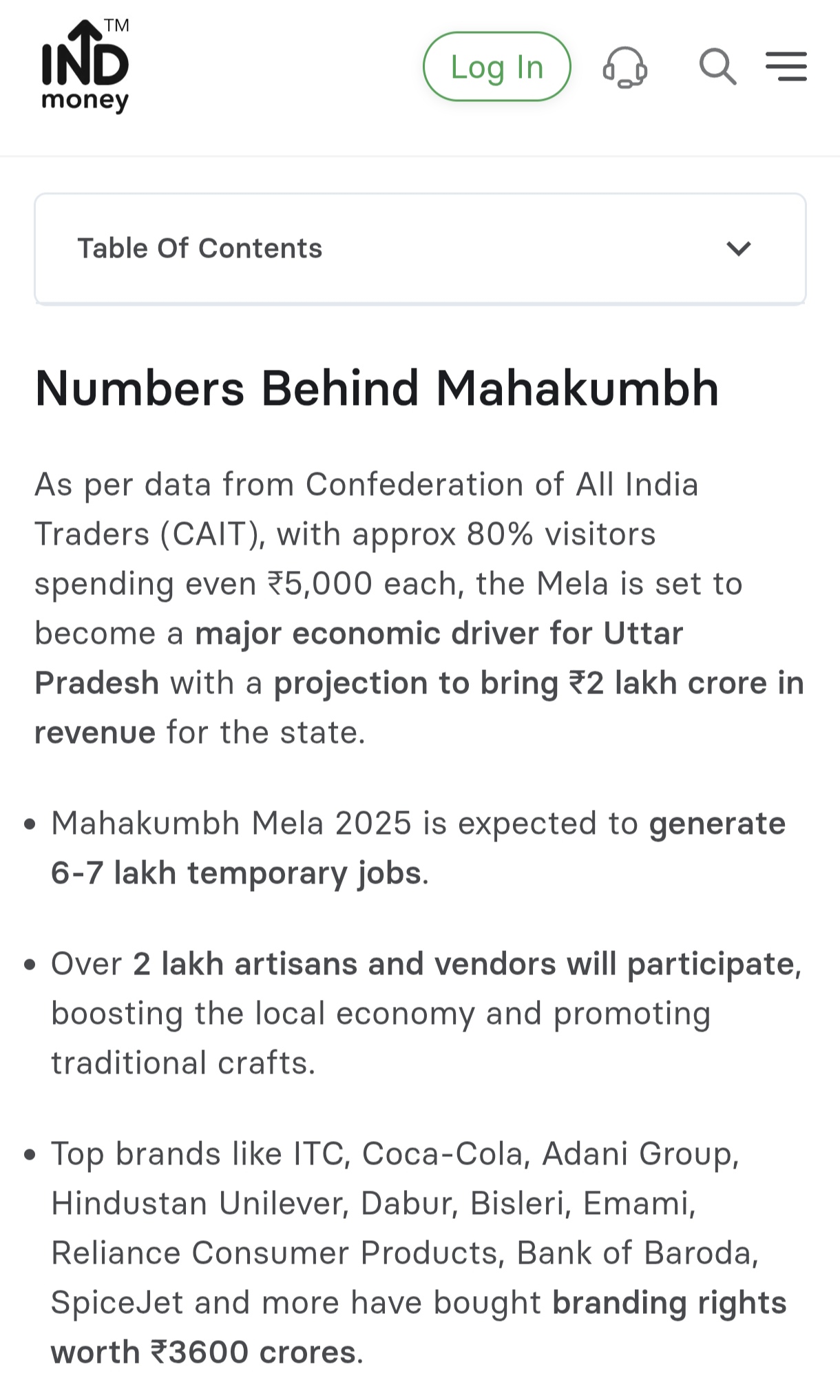Click bold text "major economic driver for Uttar"
The image size is (840, 1400).
click(439, 634)
